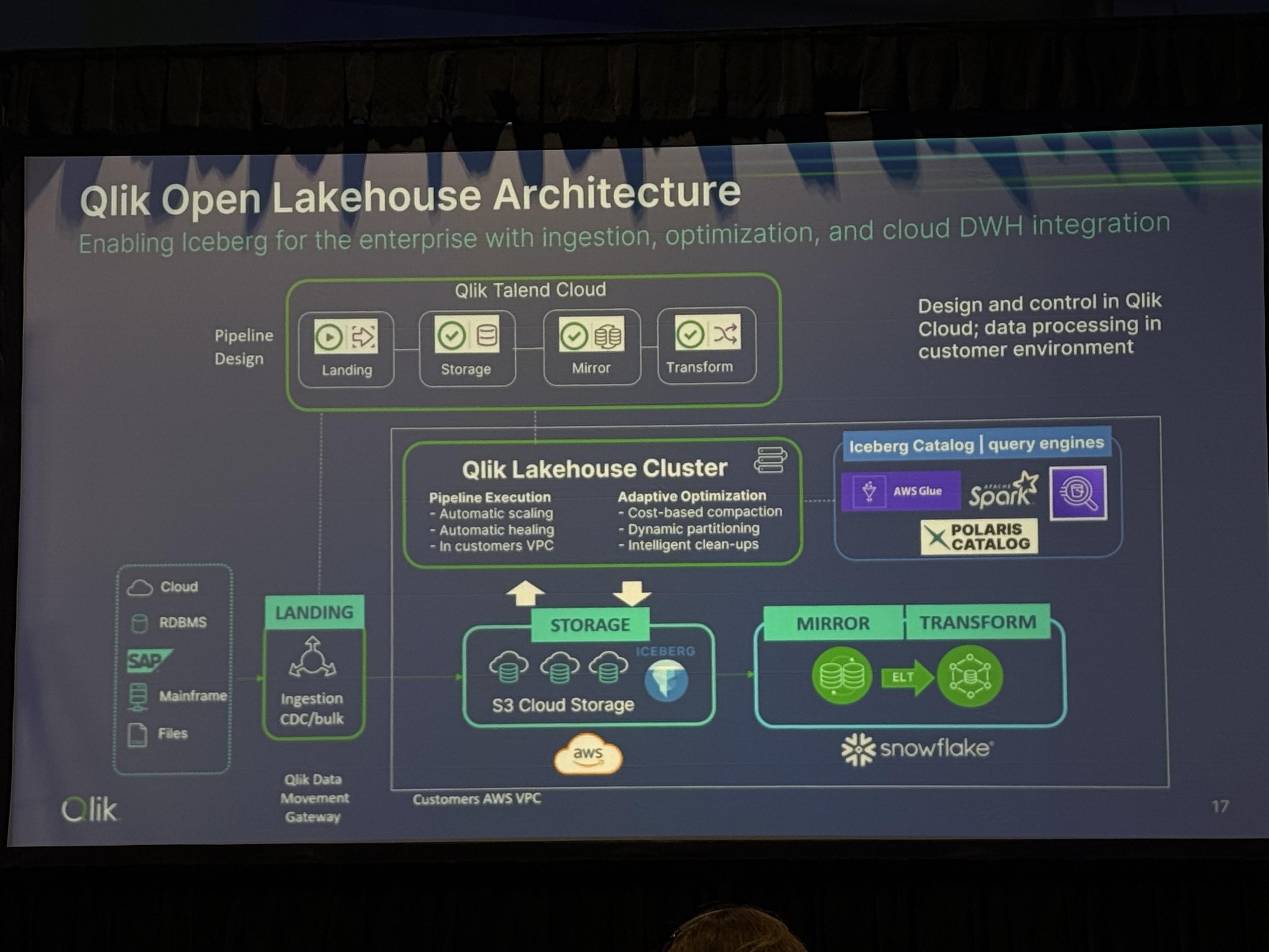The height and width of the screenshot is (952, 1269).
Task: Click the up arrow above Storage
Action: pyautogui.click(x=526, y=593)
